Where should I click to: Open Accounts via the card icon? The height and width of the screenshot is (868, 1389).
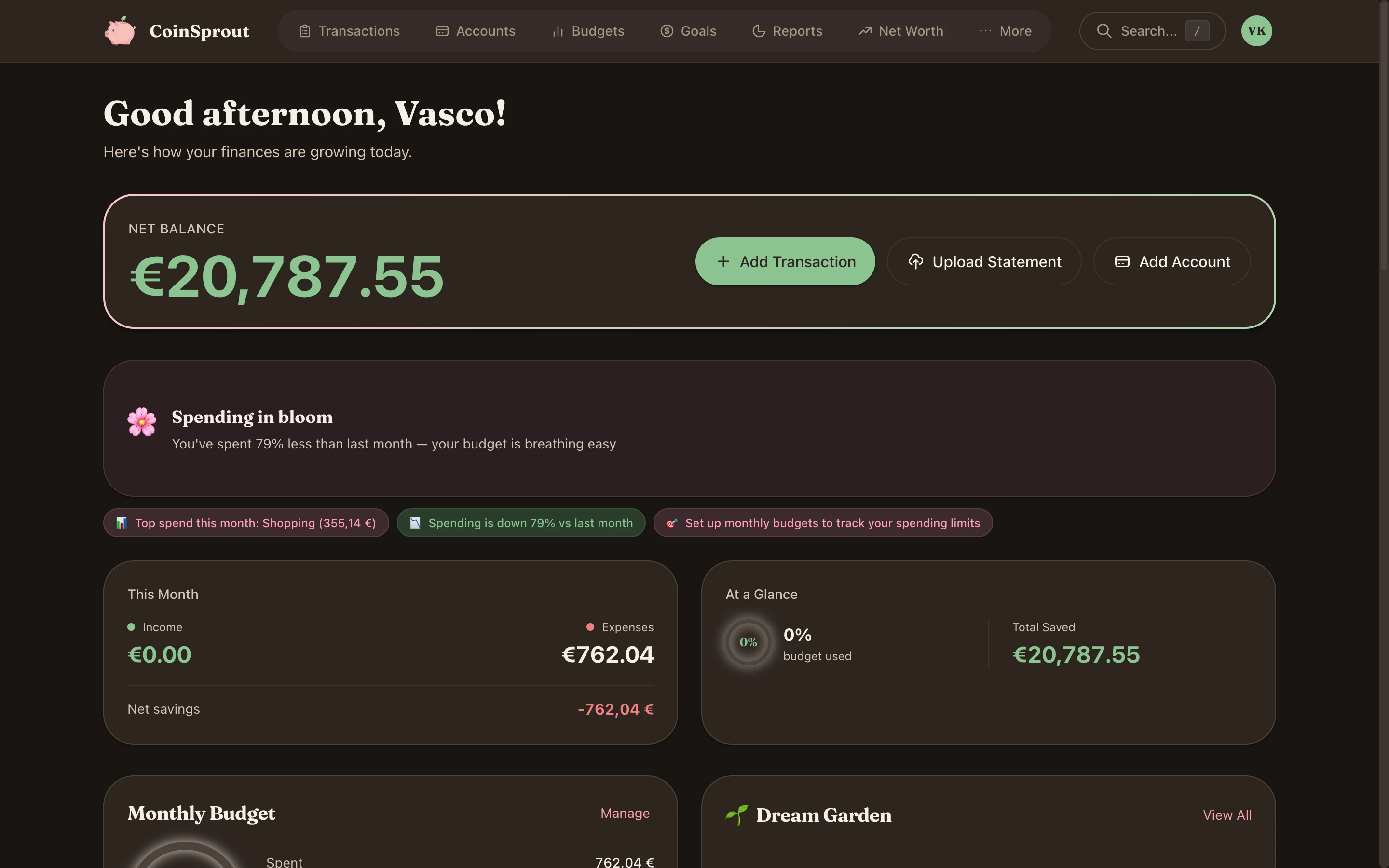click(x=441, y=30)
